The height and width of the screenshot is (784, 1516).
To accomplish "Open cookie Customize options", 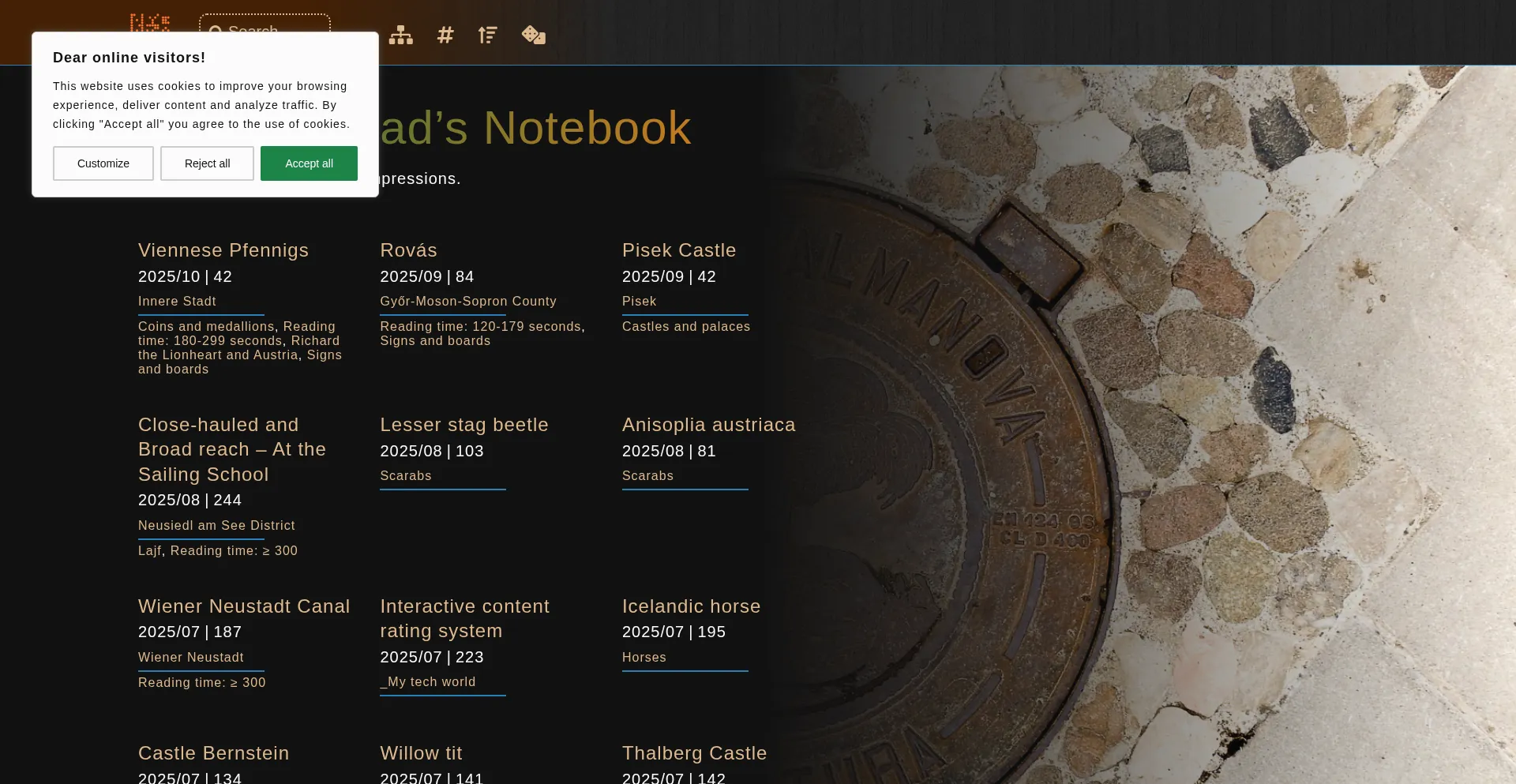I will tap(103, 163).
